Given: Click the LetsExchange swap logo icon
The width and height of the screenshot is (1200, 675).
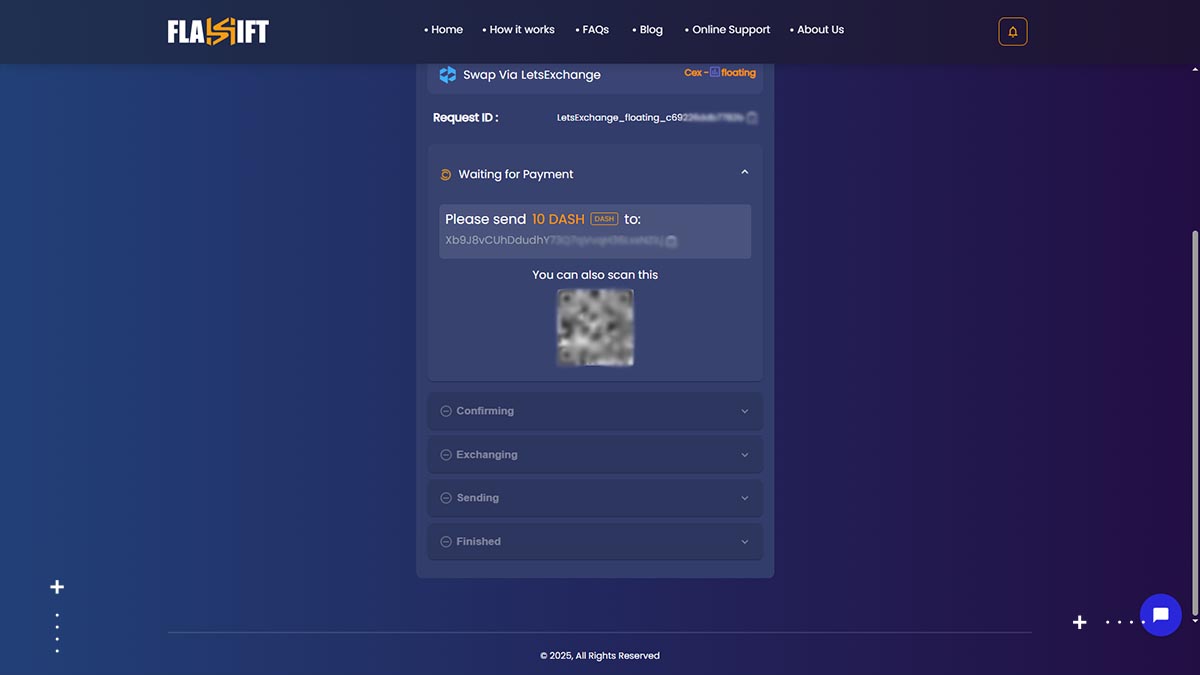Looking at the screenshot, I should (447, 74).
